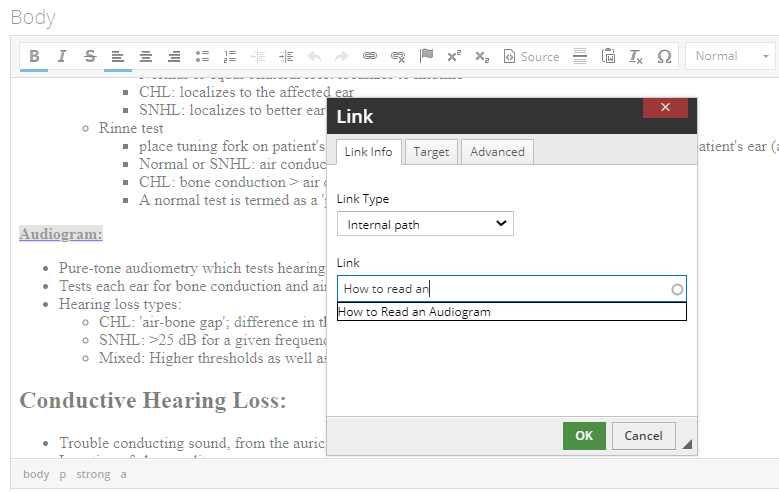Image resolution: width=779 pixels, height=492 pixels.
Task: Select 'a' in the elements path
Action: (123, 474)
